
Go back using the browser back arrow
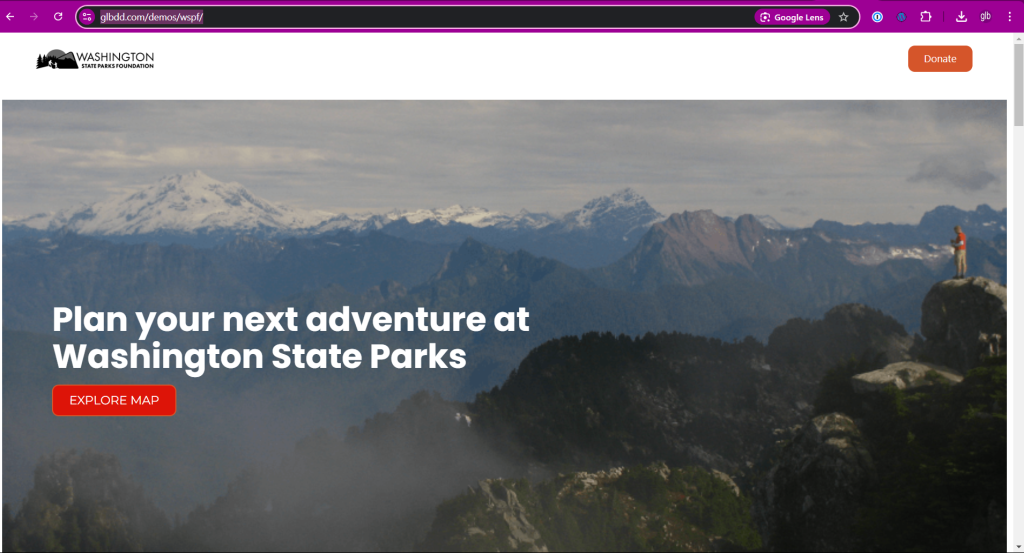pos(10,17)
